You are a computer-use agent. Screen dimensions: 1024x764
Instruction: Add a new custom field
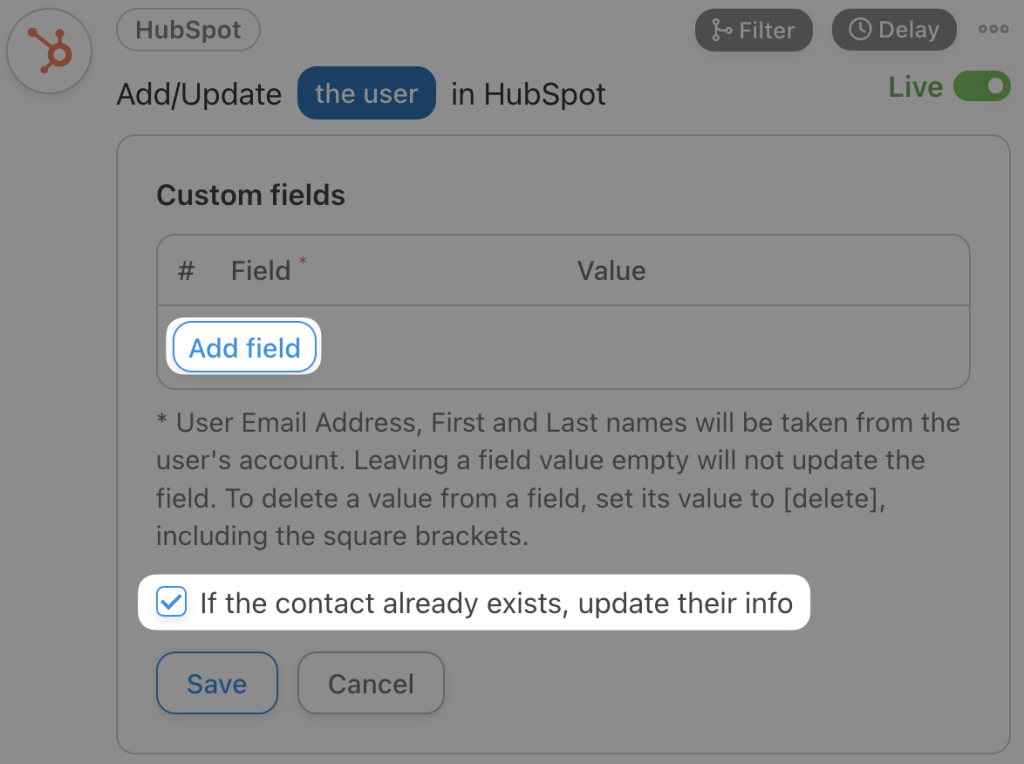pos(244,347)
